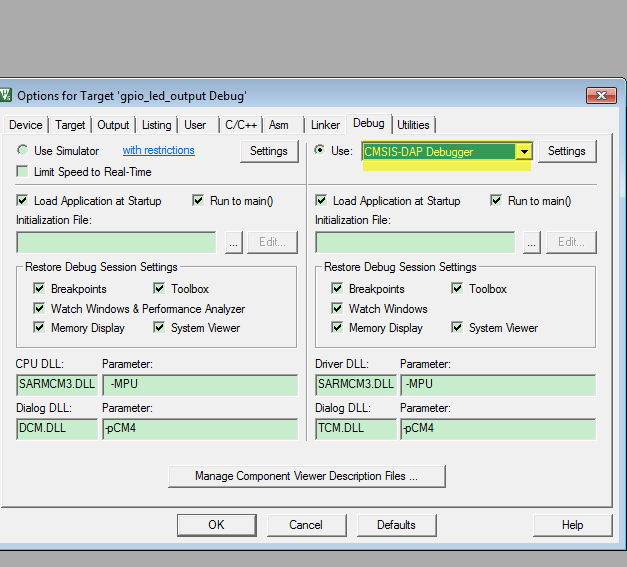Screen dimensions: 627x567
Task: Open the Asm tab
Action: point(279,125)
